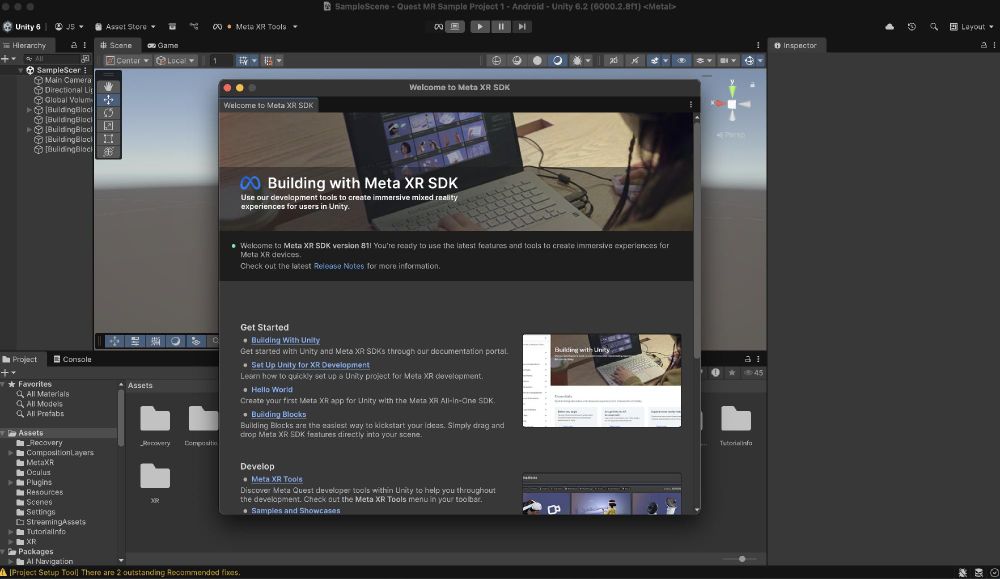Select Wireframe draw mode globe icon in Scene toolbar
Screen dimensions: 1000x579
coord(496,61)
